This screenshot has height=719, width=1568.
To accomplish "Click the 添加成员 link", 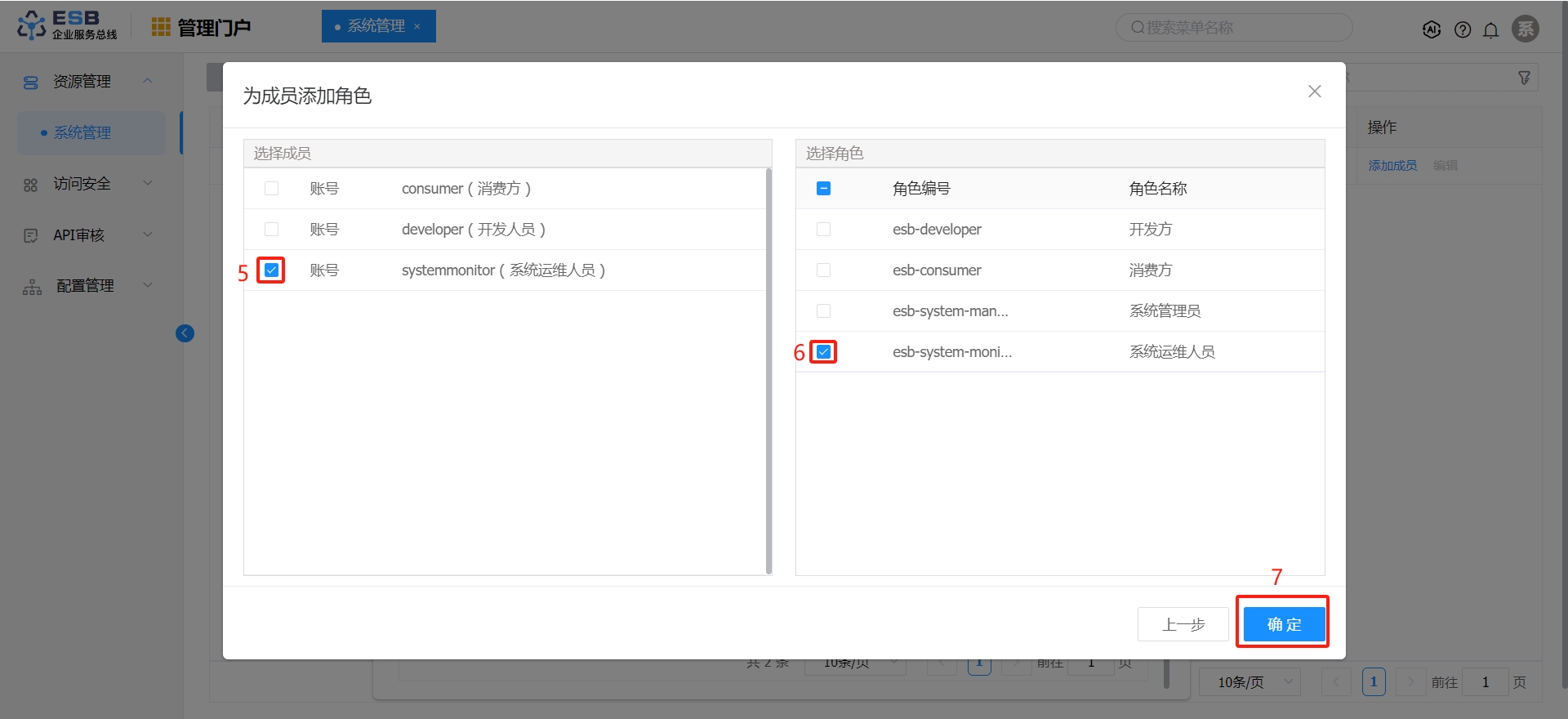I will click(1392, 166).
